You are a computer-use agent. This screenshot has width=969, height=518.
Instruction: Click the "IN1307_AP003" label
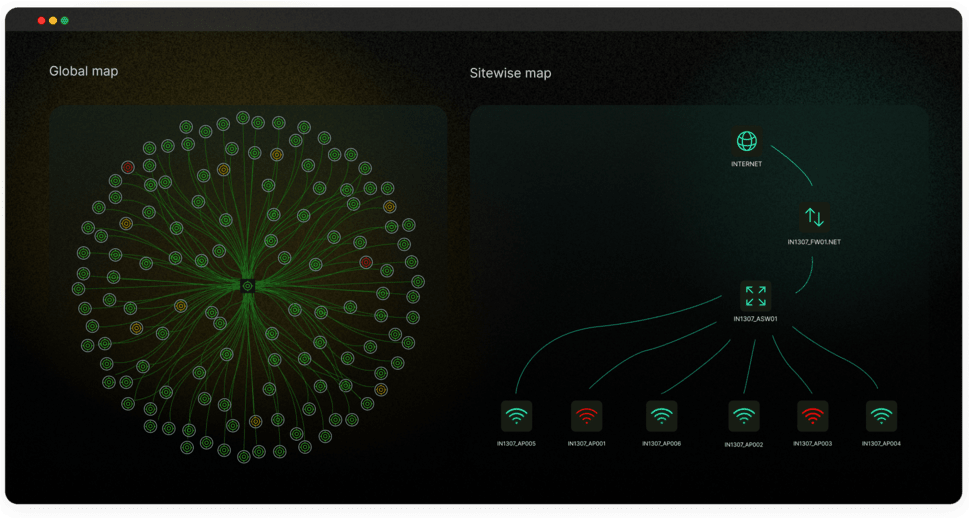[813, 444]
